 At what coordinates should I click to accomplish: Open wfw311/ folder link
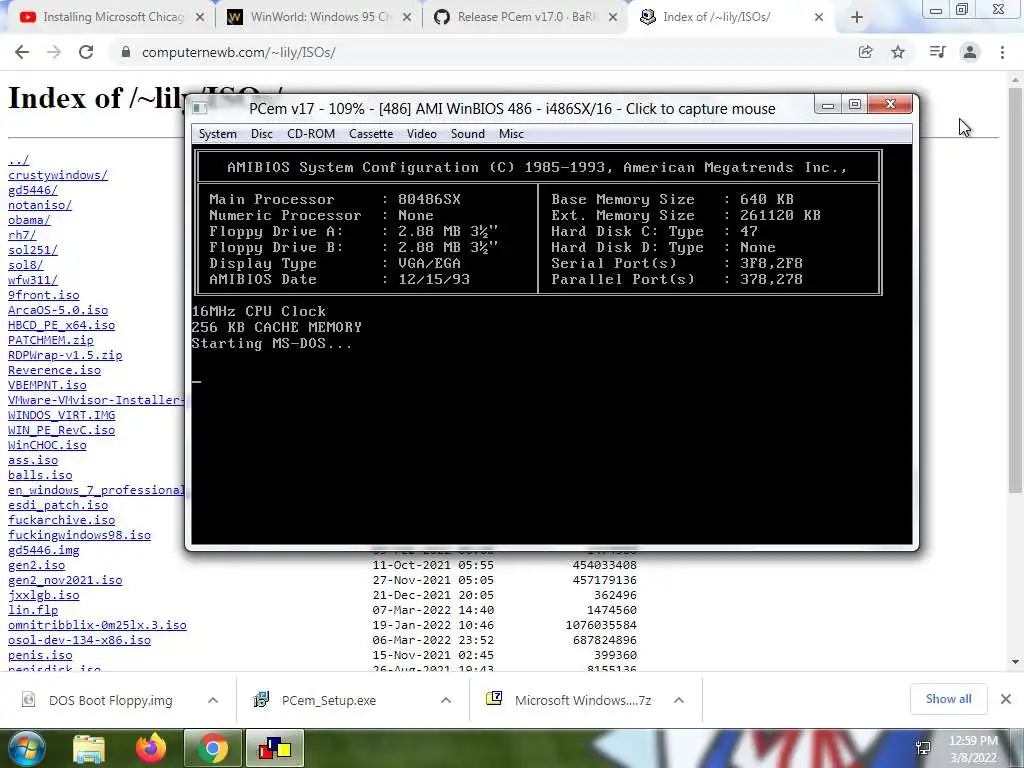33,280
